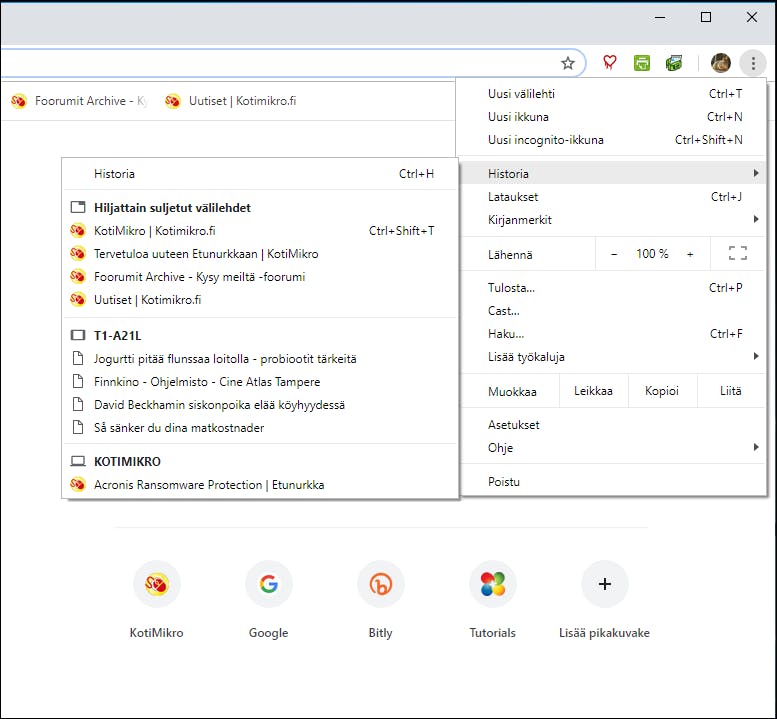Increase zoom with the plus button
The height and width of the screenshot is (719, 777).
click(x=690, y=254)
